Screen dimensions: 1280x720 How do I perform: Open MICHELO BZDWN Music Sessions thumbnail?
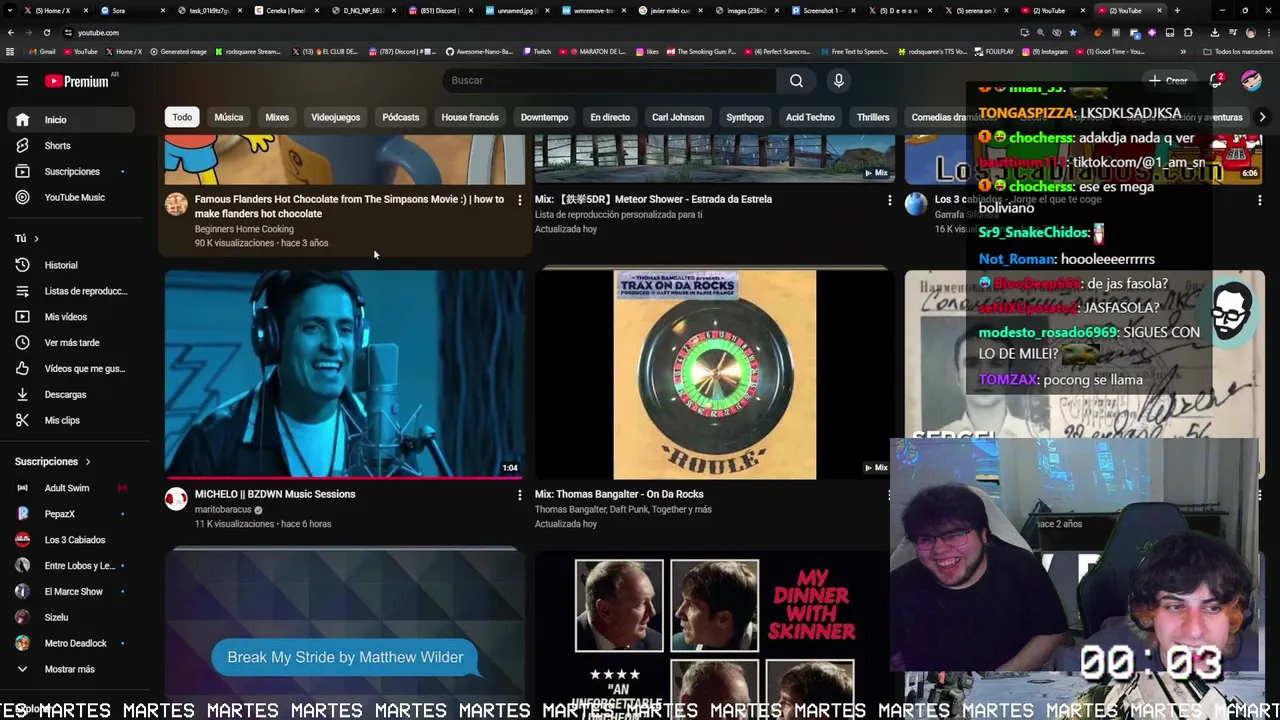click(344, 374)
